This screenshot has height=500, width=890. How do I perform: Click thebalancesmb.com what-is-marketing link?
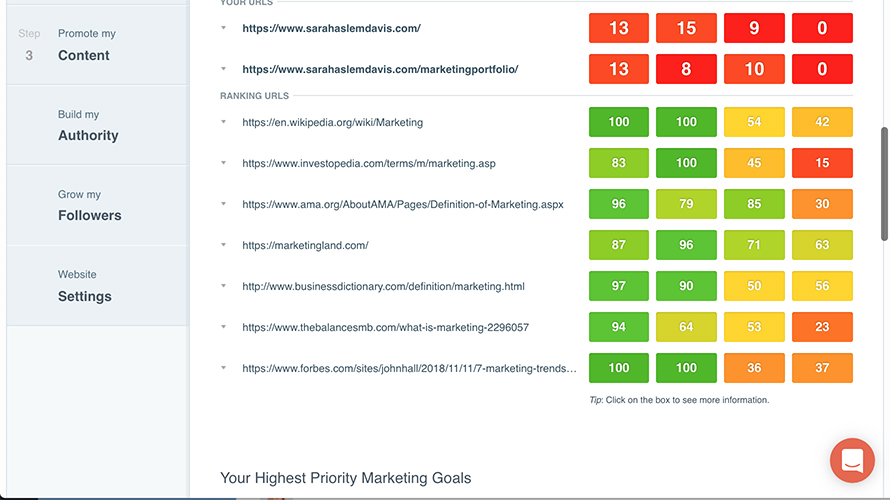click(385, 327)
